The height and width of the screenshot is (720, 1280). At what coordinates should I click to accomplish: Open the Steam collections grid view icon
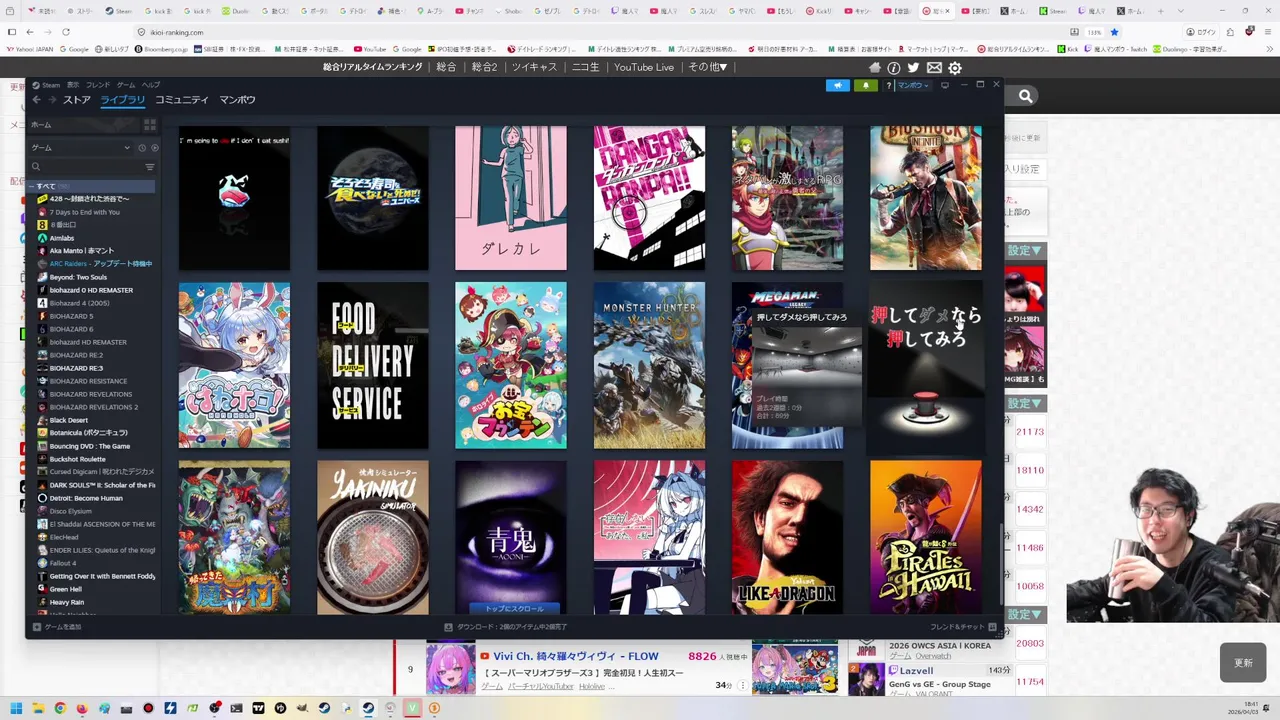150,125
